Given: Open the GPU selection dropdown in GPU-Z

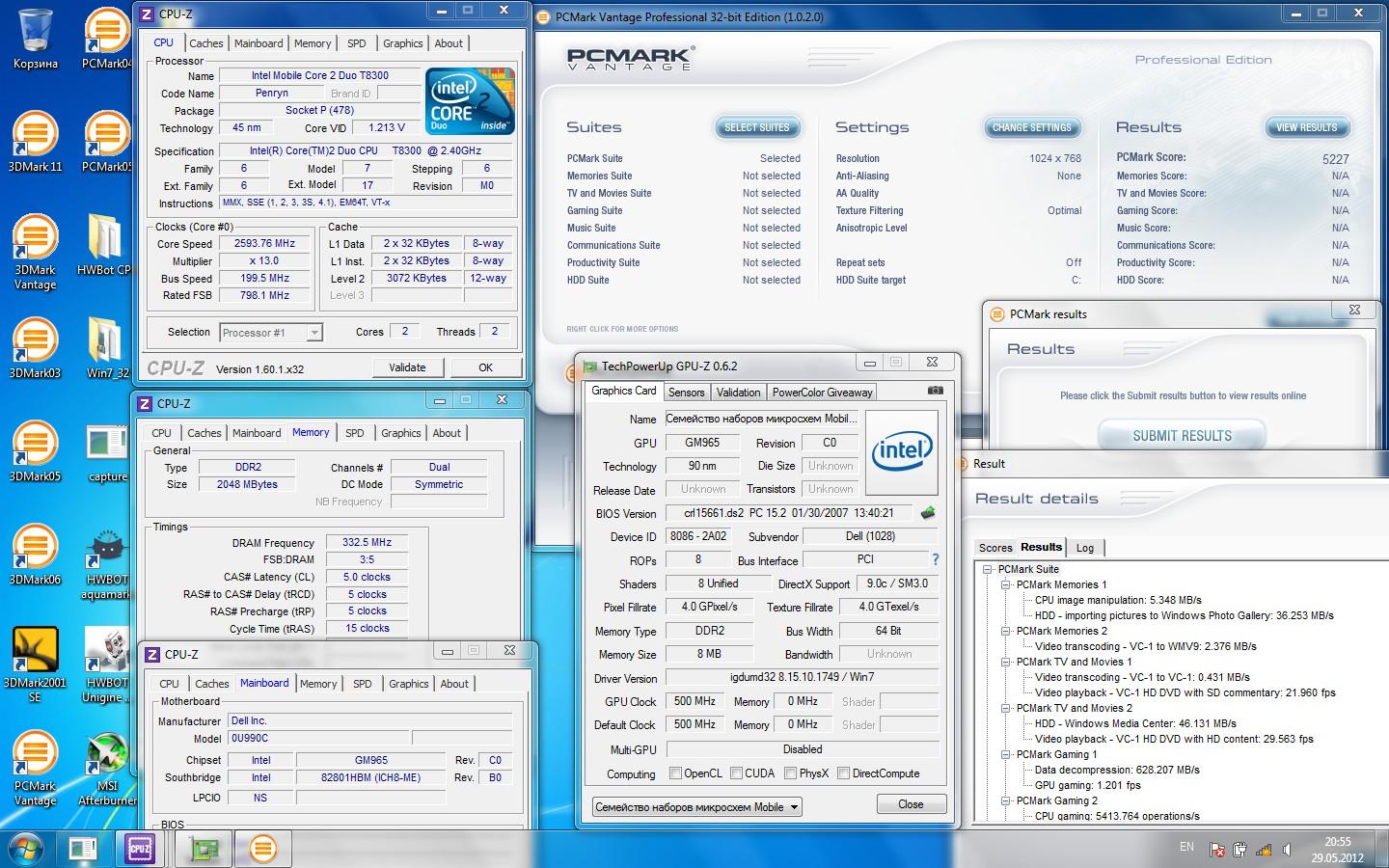Looking at the screenshot, I should [x=696, y=806].
